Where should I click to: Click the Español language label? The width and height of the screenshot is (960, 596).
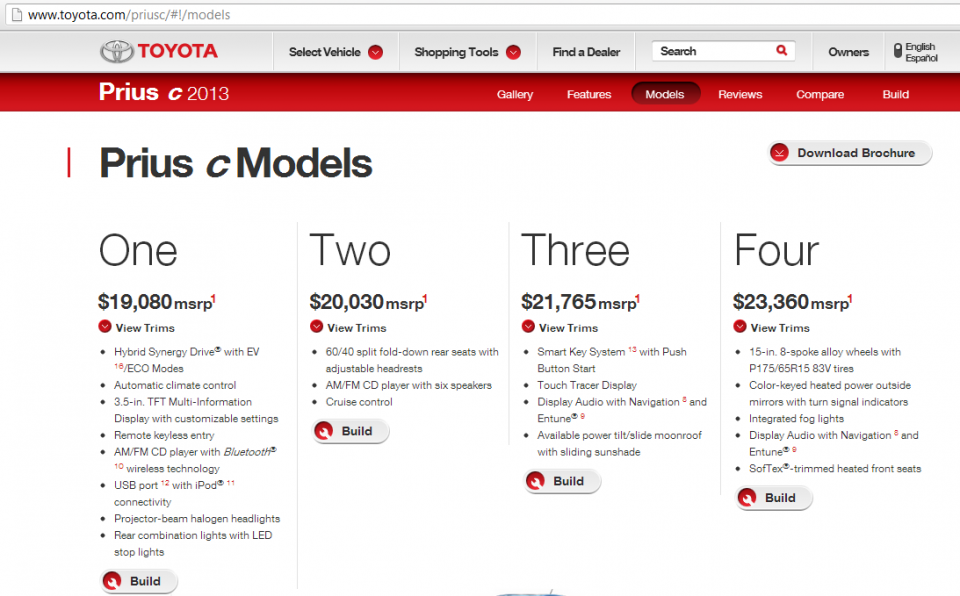click(x=921, y=58)
